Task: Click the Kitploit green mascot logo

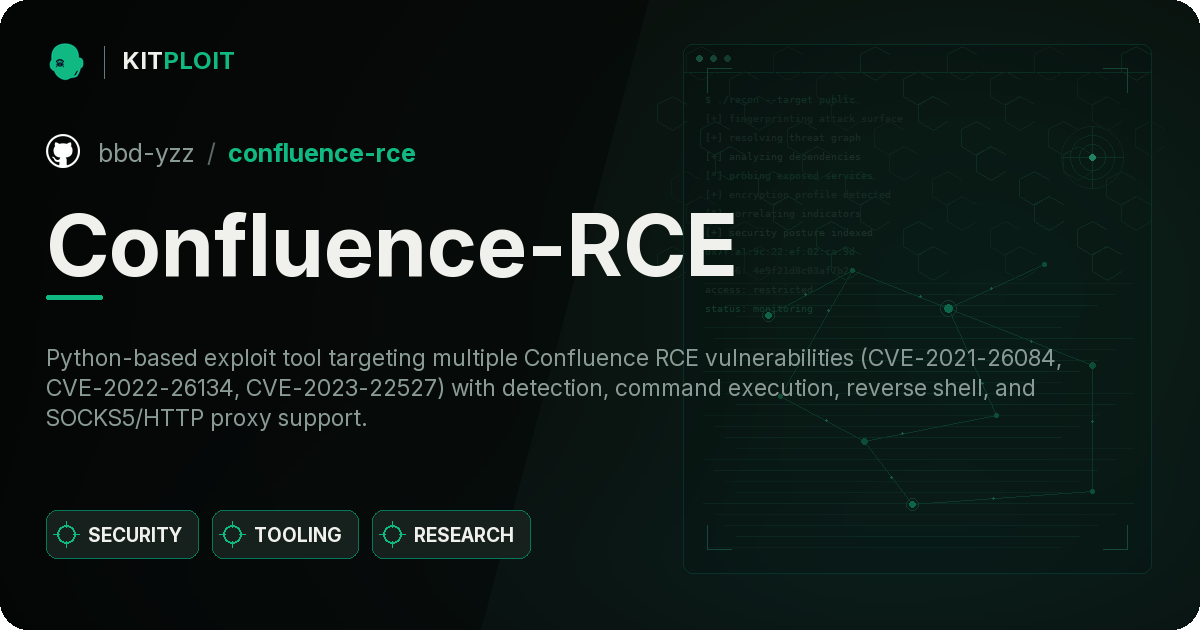Action: pyautogui.click(x=66, y=61)
